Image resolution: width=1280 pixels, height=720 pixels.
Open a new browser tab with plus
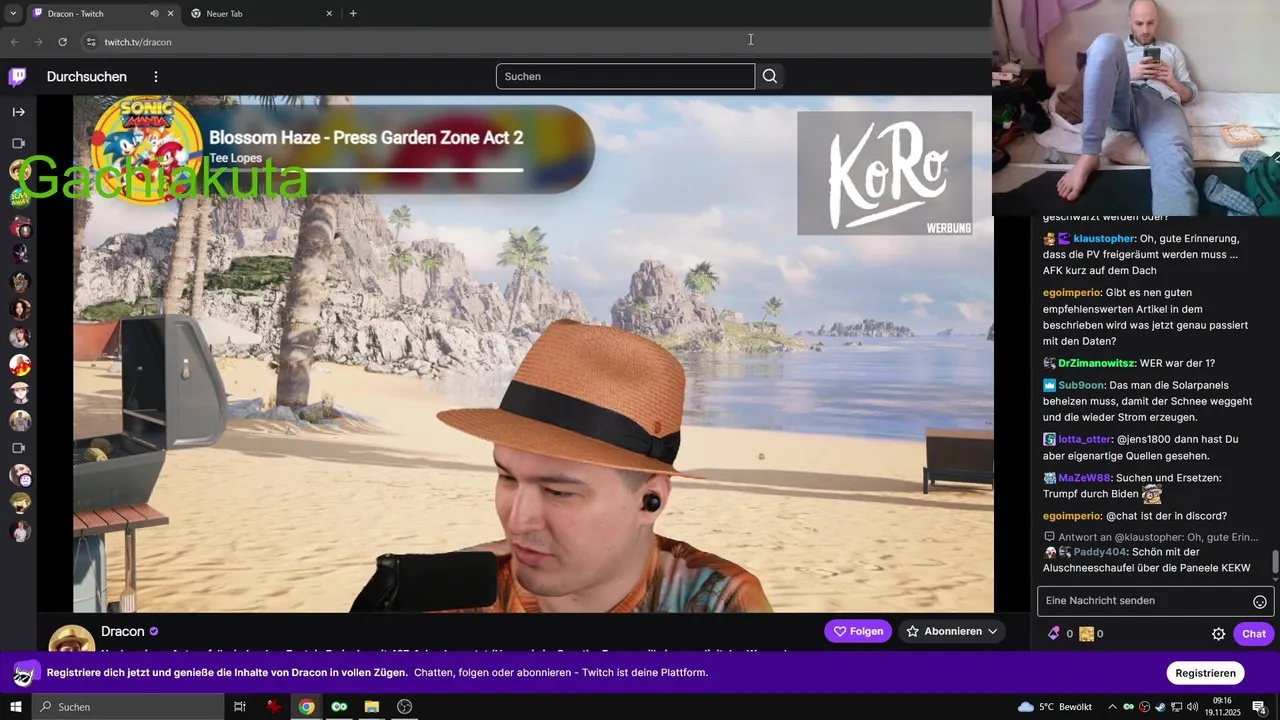coord(353,13)
